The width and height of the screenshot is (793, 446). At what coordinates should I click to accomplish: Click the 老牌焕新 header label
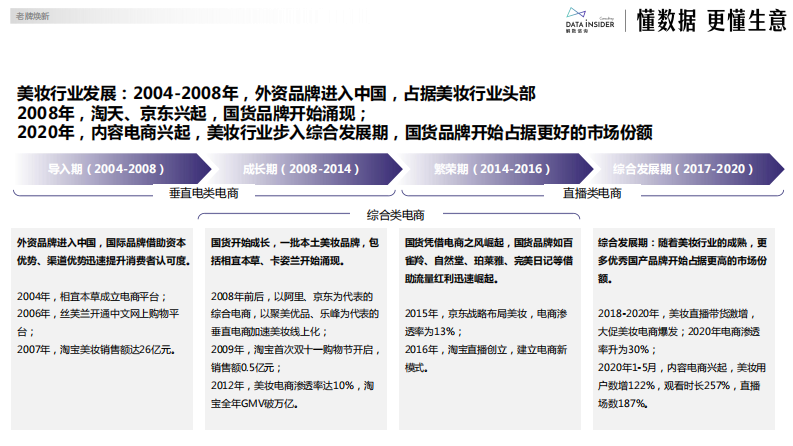tap(32, 16)
